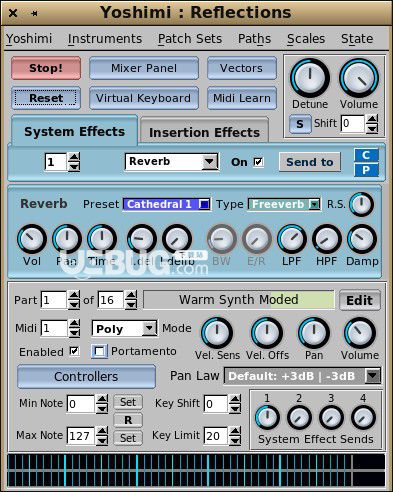Enable the Portamento checkbox
Viewport: 393px width, 492px height.
click(100, 351)
